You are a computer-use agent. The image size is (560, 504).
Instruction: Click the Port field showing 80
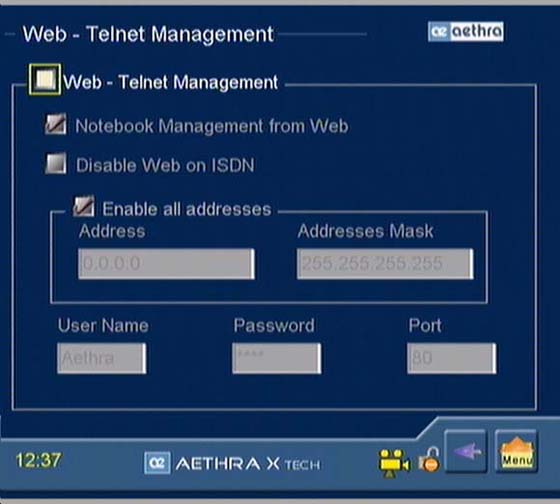(x=451, y=358)
